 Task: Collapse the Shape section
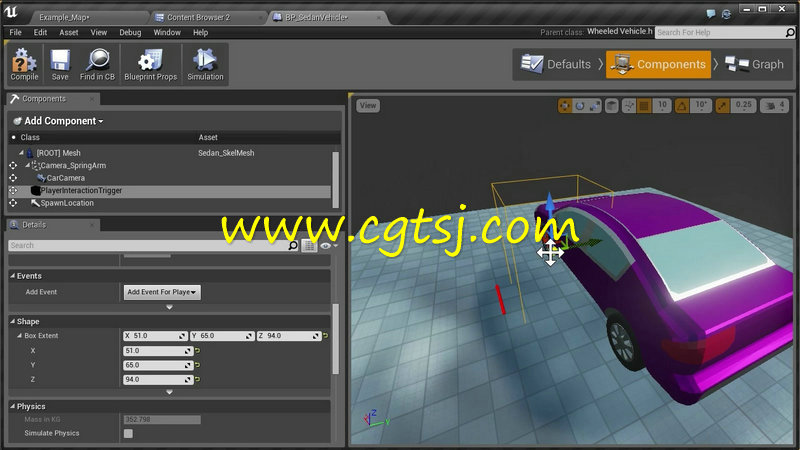click(13, 322)
